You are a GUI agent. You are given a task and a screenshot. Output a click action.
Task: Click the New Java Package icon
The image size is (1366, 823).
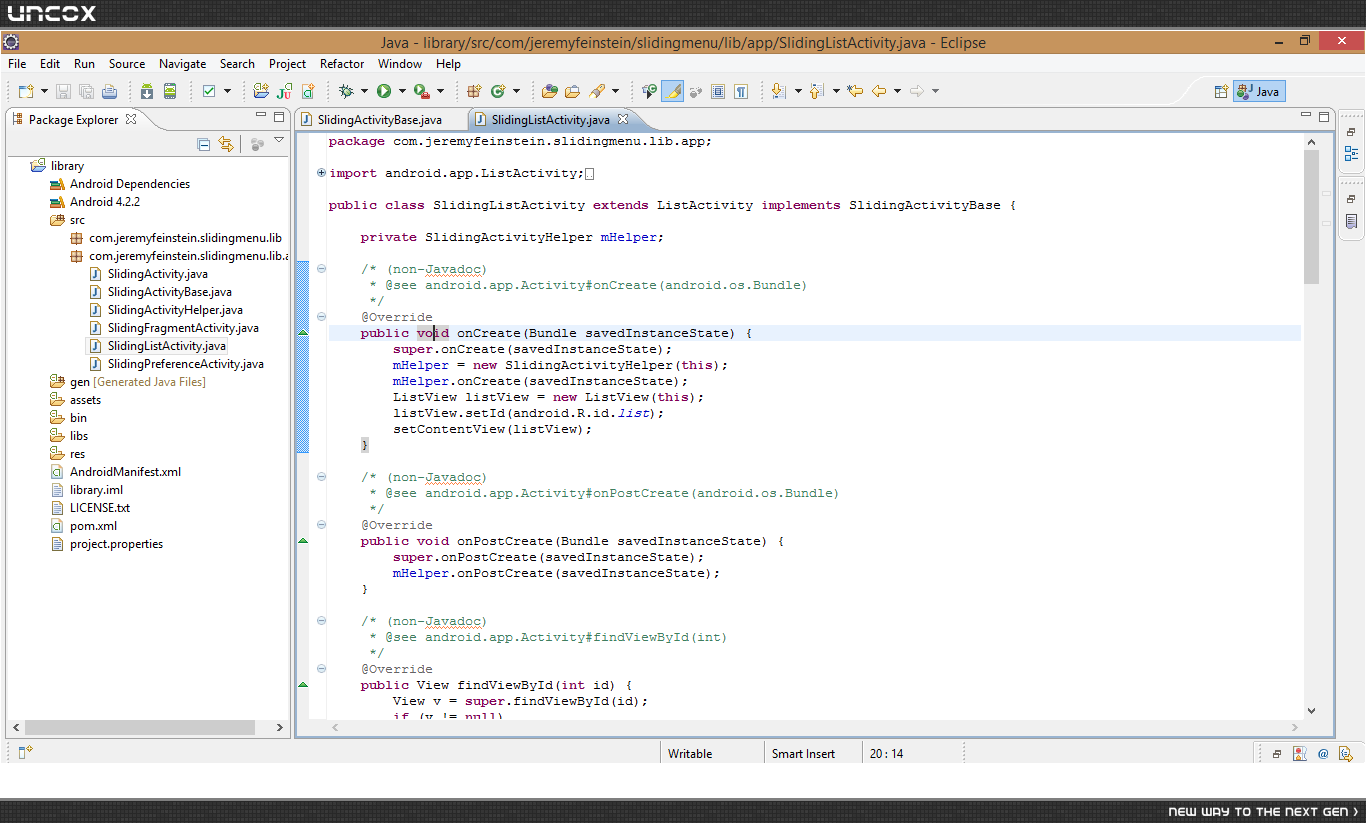coord(475,91)
